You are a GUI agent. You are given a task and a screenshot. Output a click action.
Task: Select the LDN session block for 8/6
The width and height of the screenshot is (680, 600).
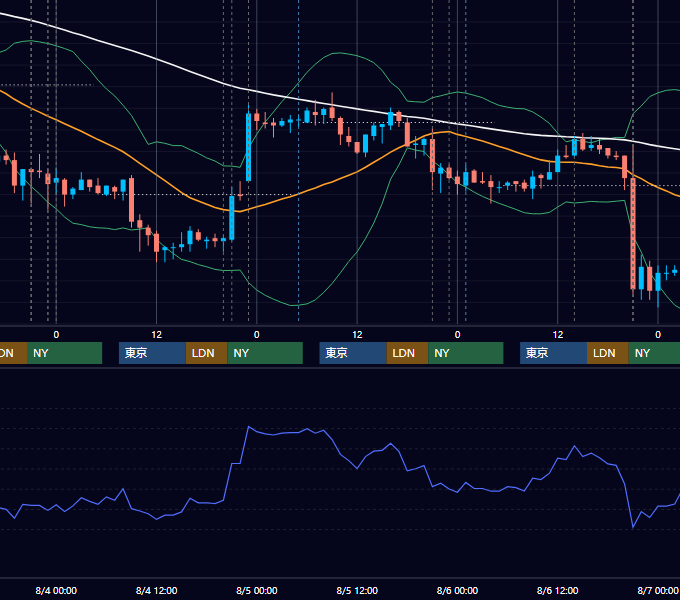[608, 353]
